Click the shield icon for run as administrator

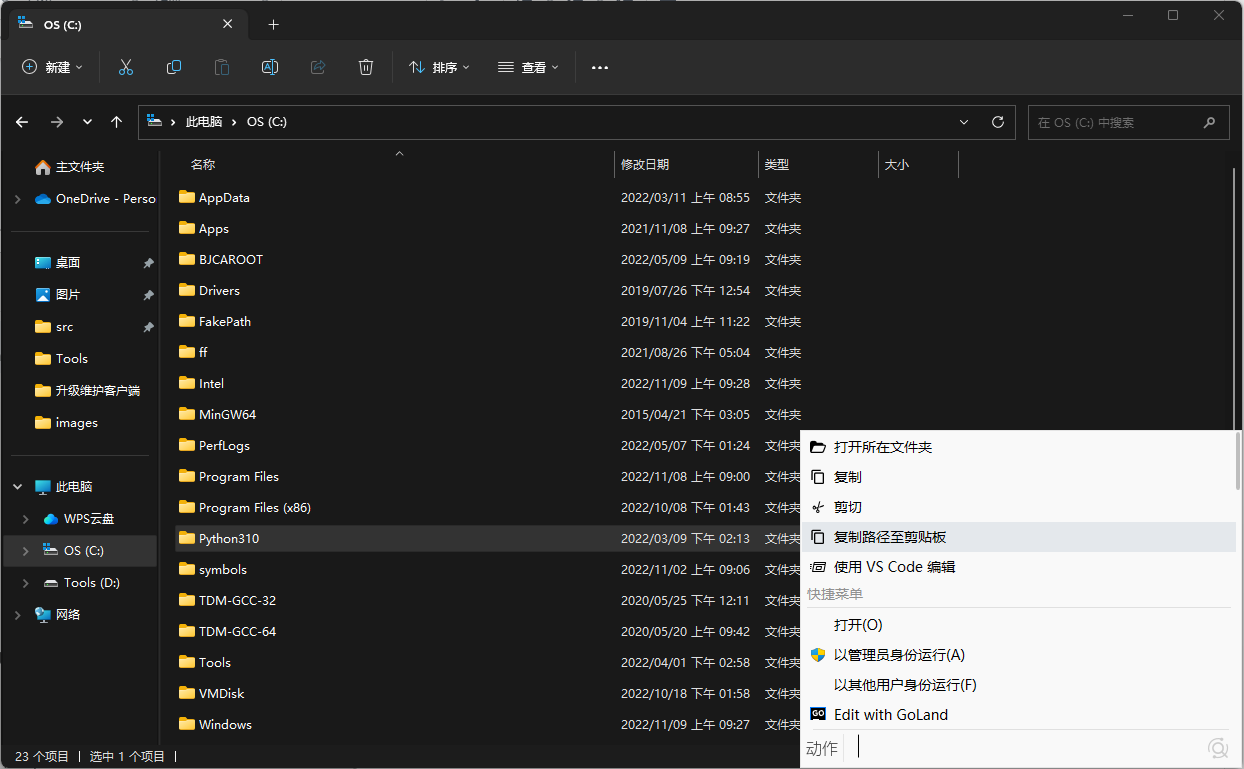(818, 655)
